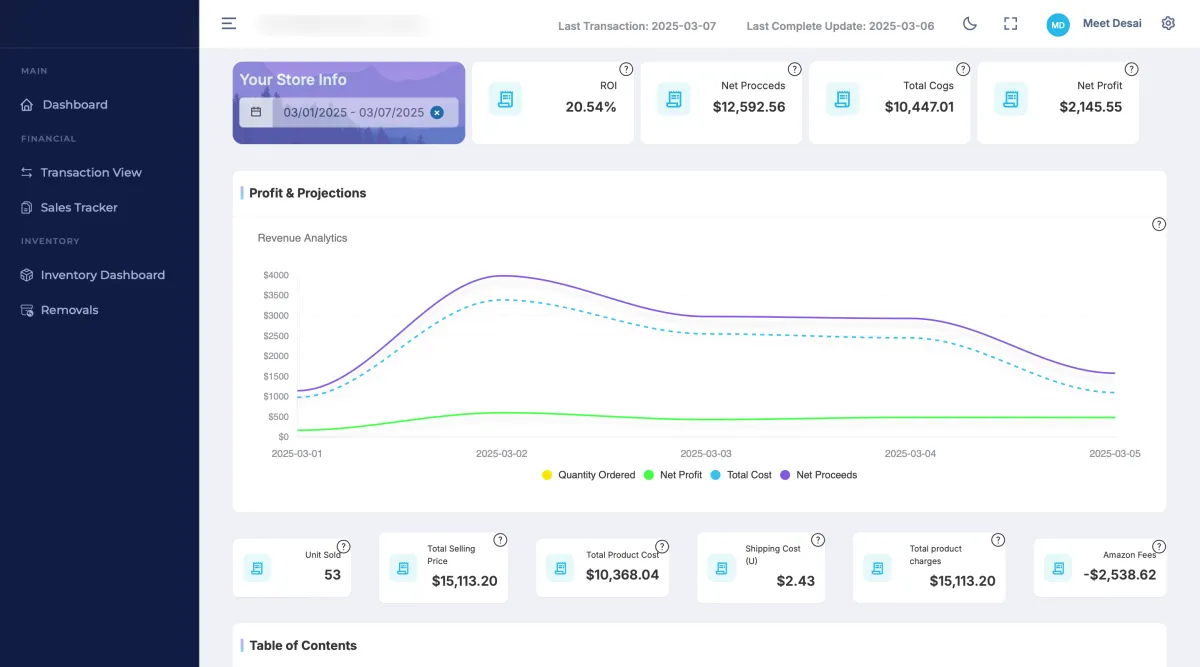The width and height of the screenshot is (1200, 667).
Task: Enter fullscreen mode via header icon
Action: [1010, 24]
